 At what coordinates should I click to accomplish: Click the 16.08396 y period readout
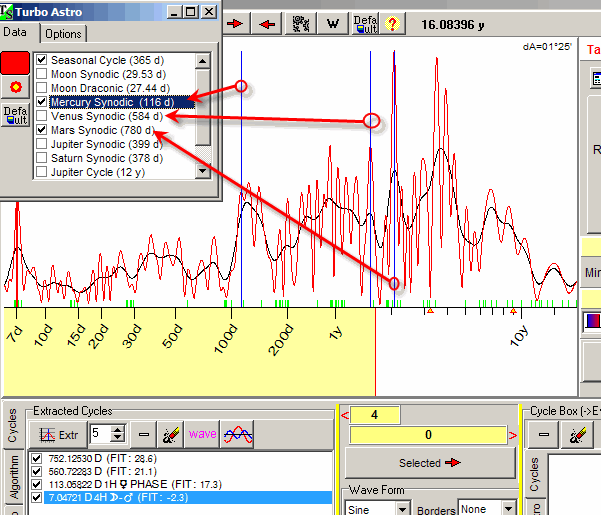[453, 25]
